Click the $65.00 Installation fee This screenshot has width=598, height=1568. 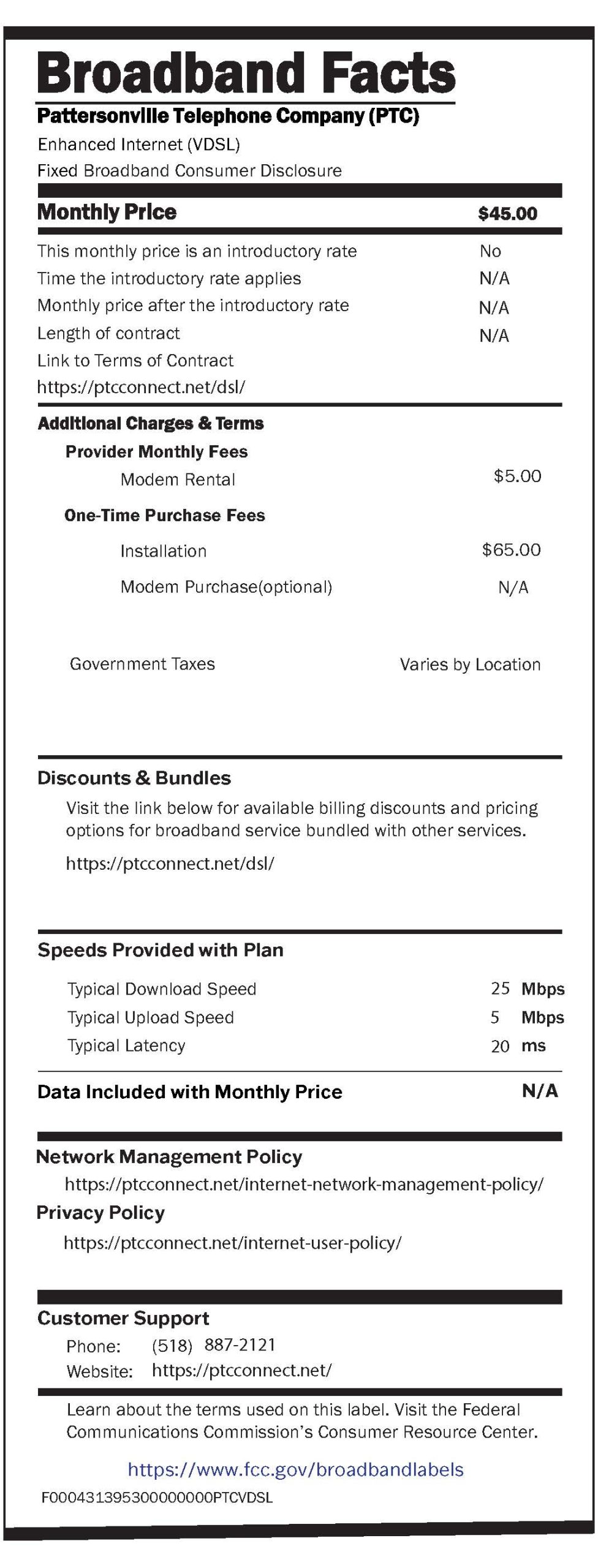[511, 549]
